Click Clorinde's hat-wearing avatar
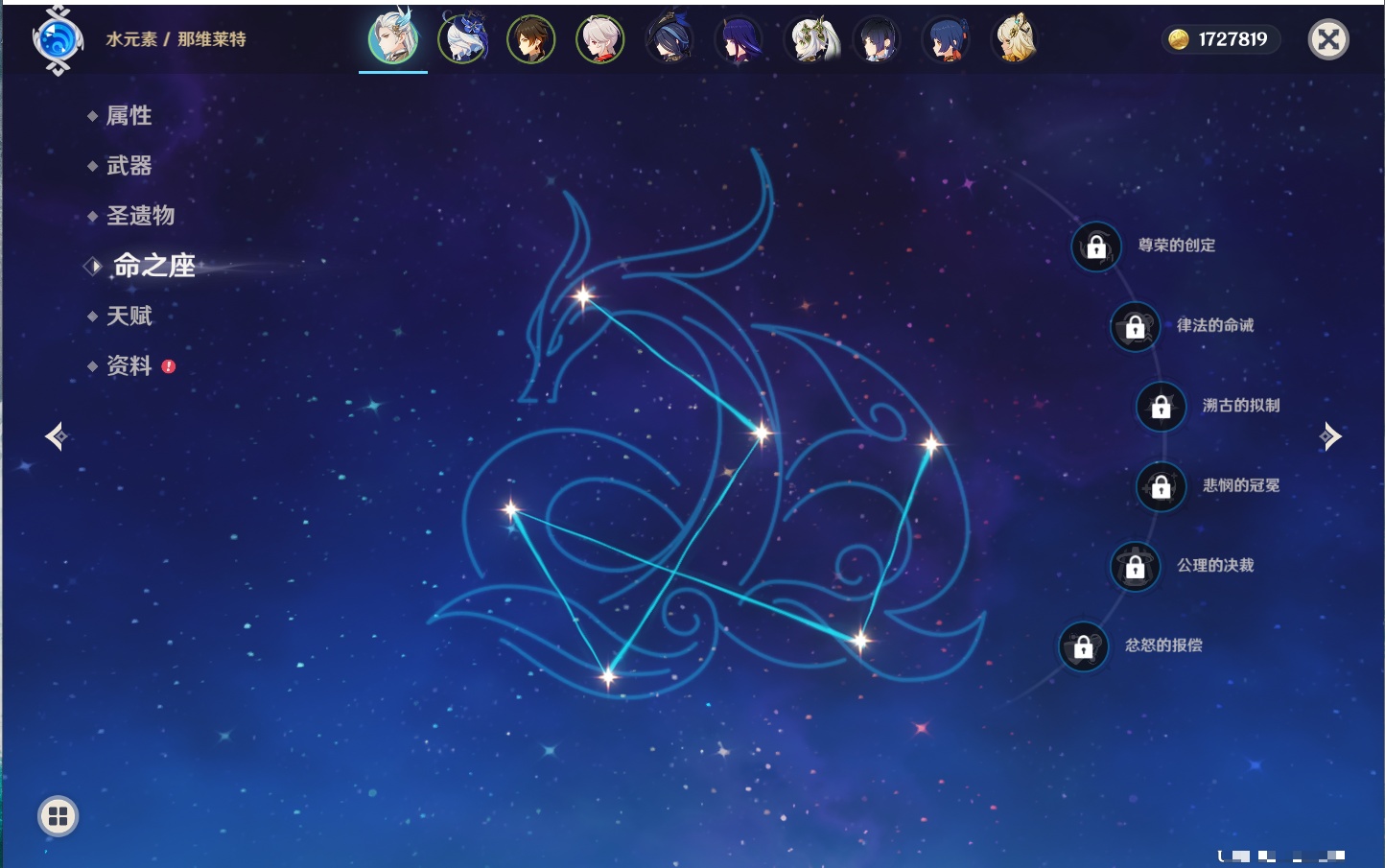 (669, 40)
